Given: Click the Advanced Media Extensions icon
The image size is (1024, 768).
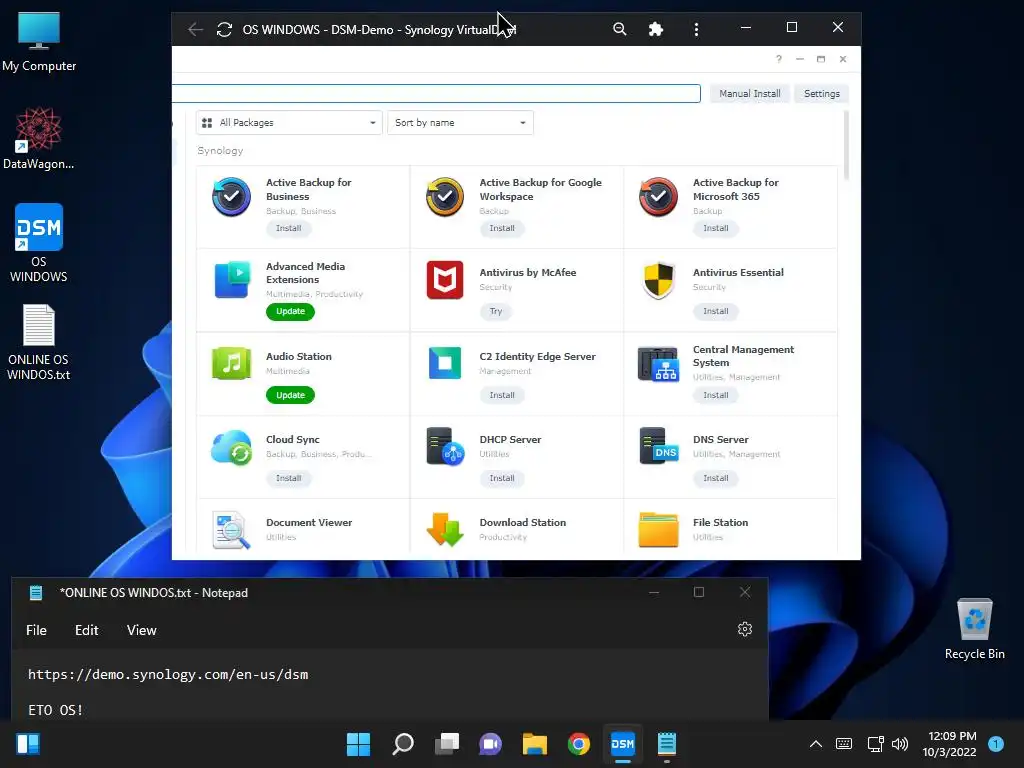Looking at the screenshot, I should coord(231,280).
